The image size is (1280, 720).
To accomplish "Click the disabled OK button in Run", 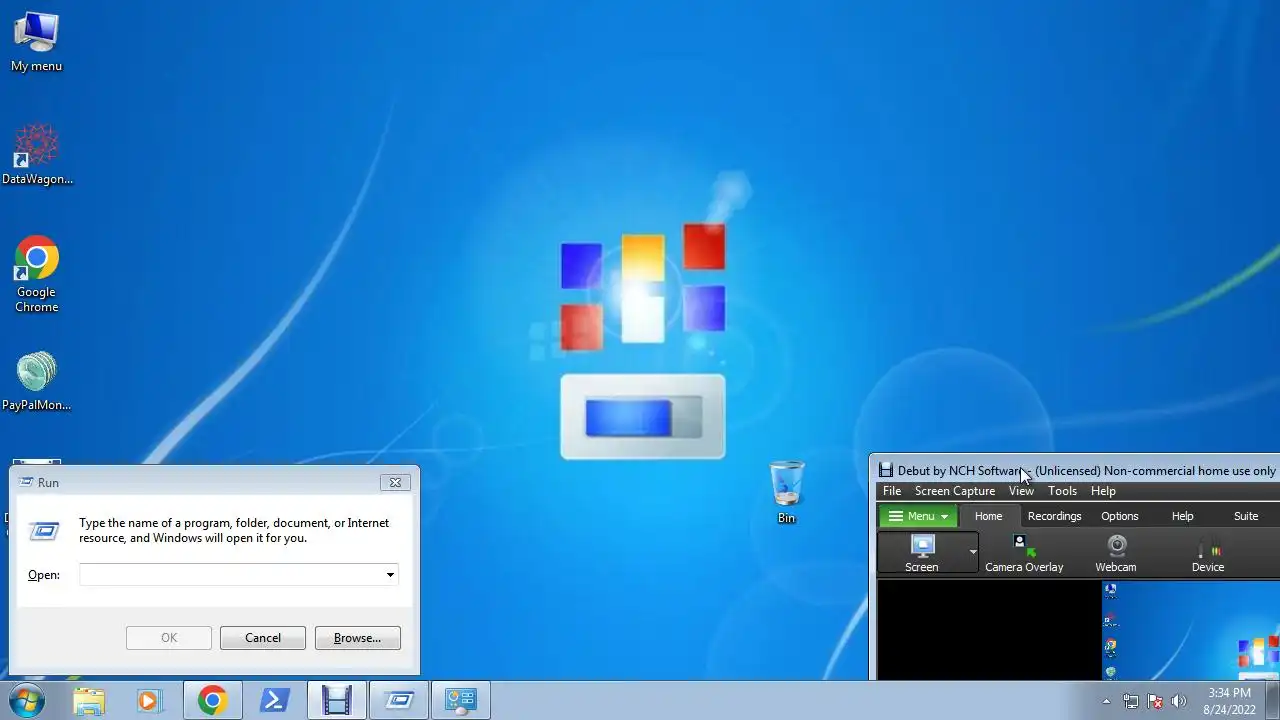I will (x=169, y=638).
